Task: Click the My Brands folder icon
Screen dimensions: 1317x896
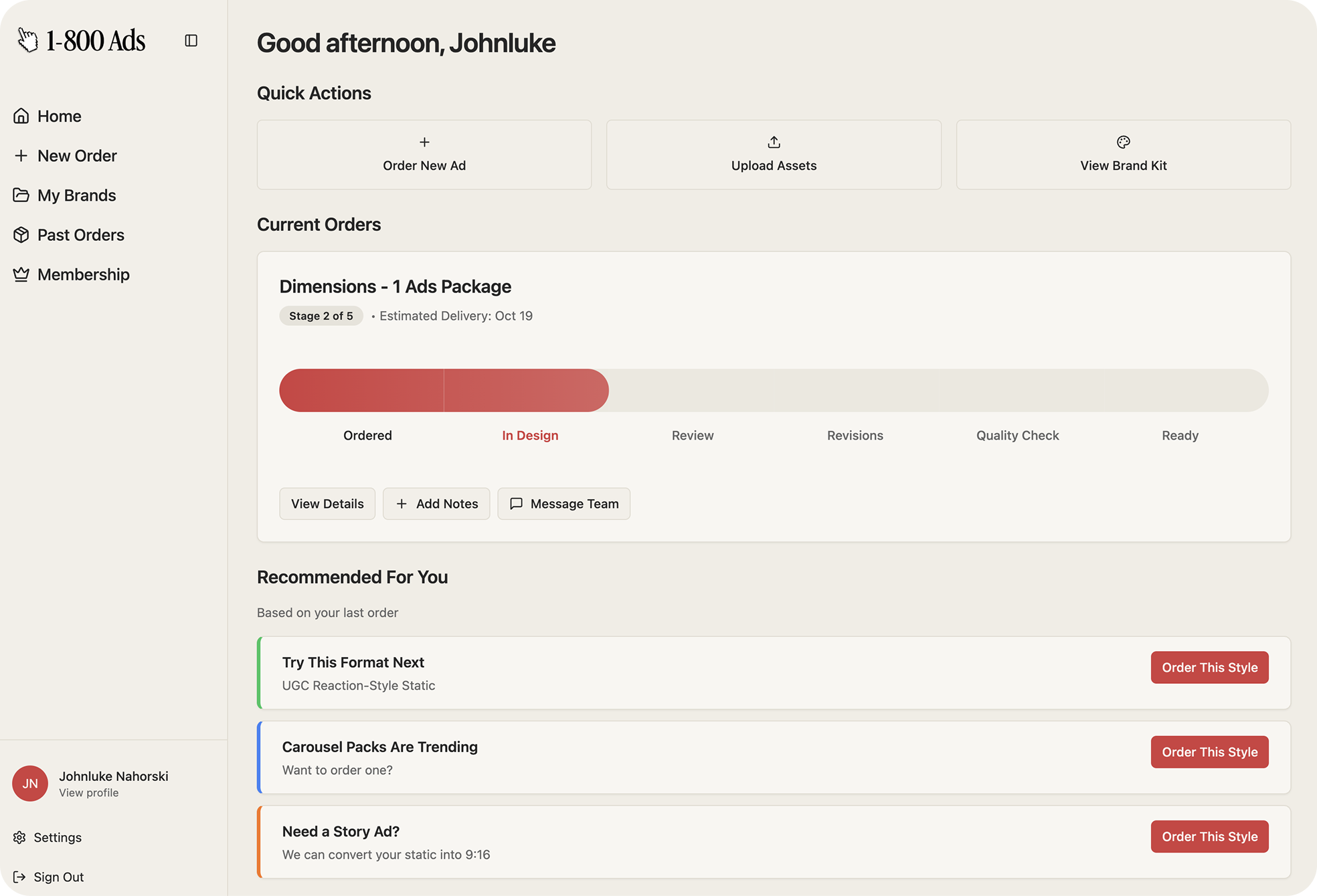Action: click(x=21, y=195)
